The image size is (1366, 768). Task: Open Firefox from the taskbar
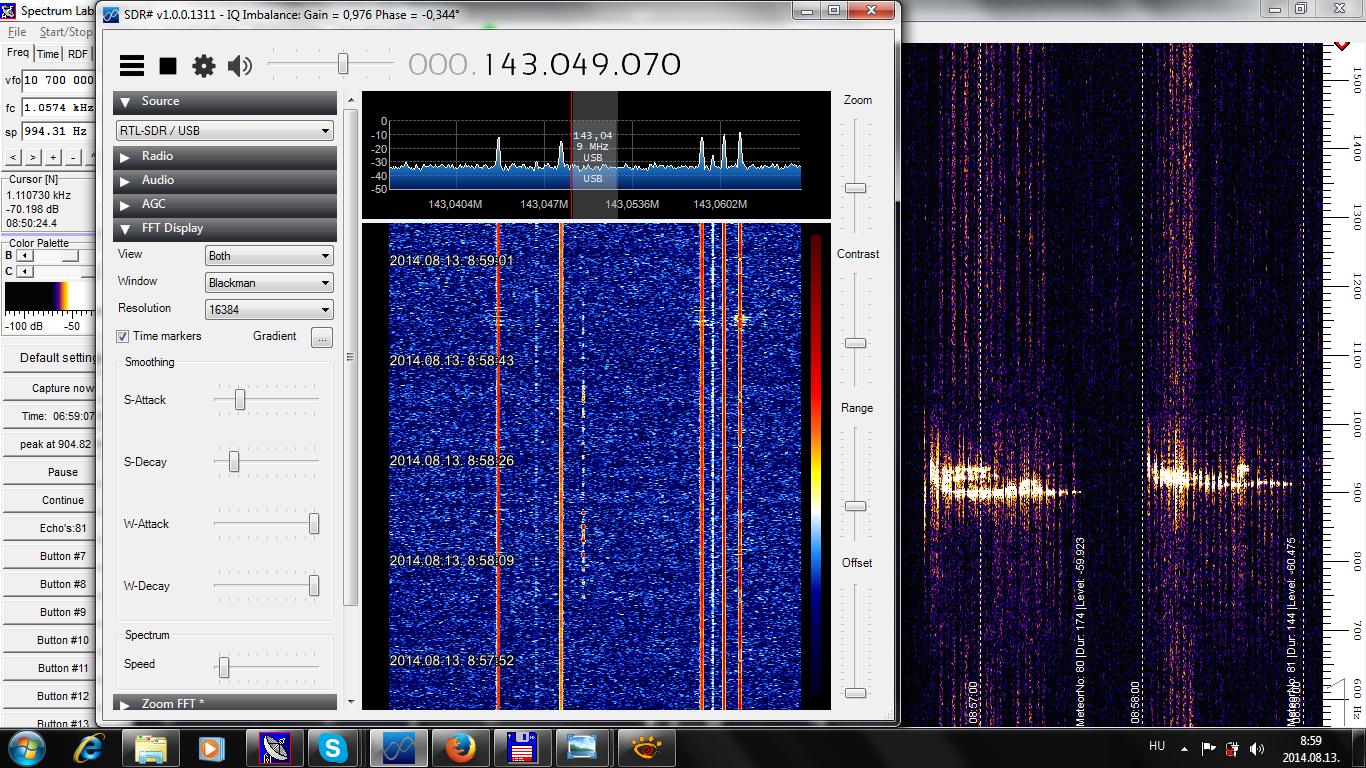point(459,748)
